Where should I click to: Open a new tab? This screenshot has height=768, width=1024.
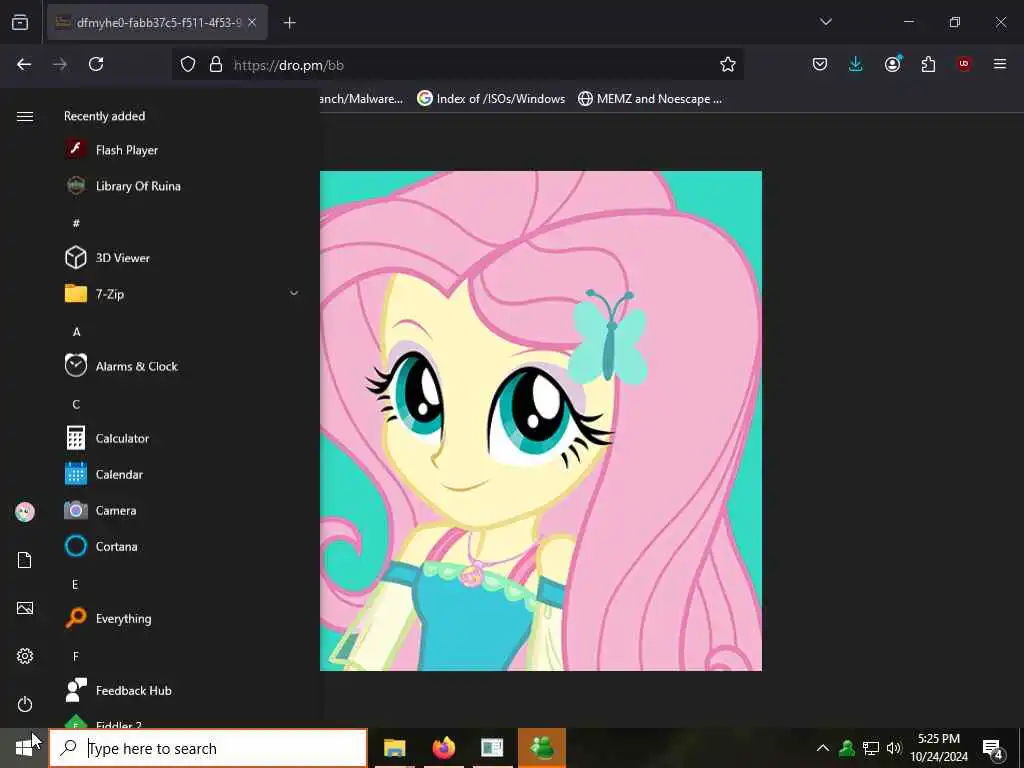tap(289, 23)
